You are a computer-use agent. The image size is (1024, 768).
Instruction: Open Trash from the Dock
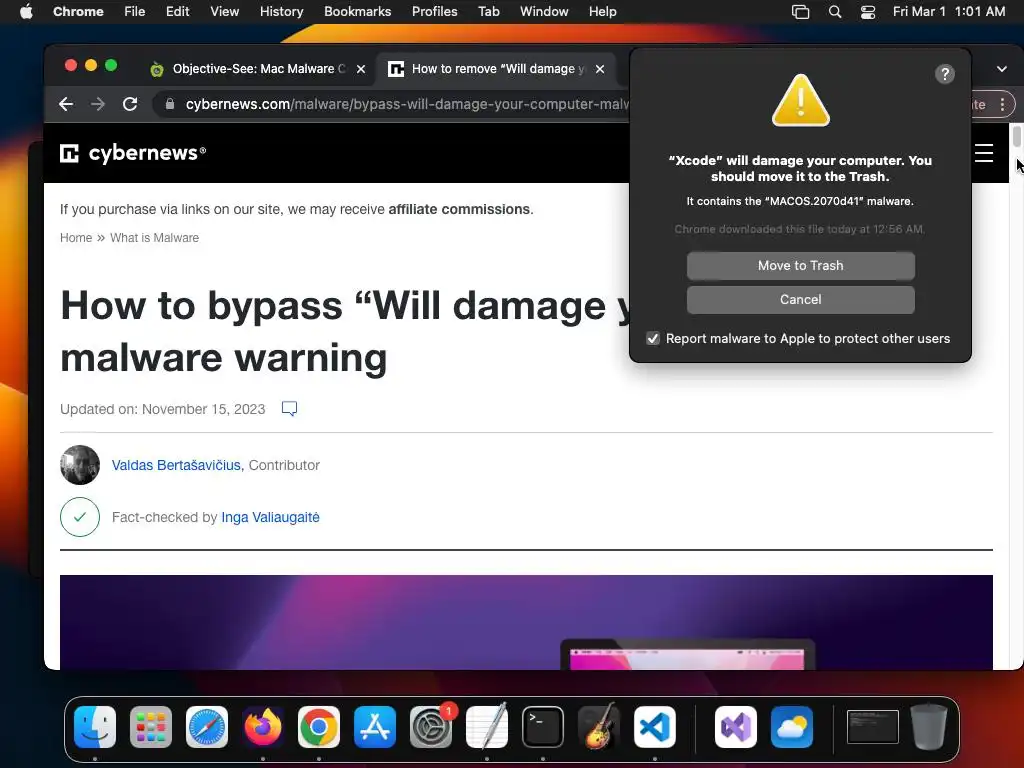(x=929, y=727)
